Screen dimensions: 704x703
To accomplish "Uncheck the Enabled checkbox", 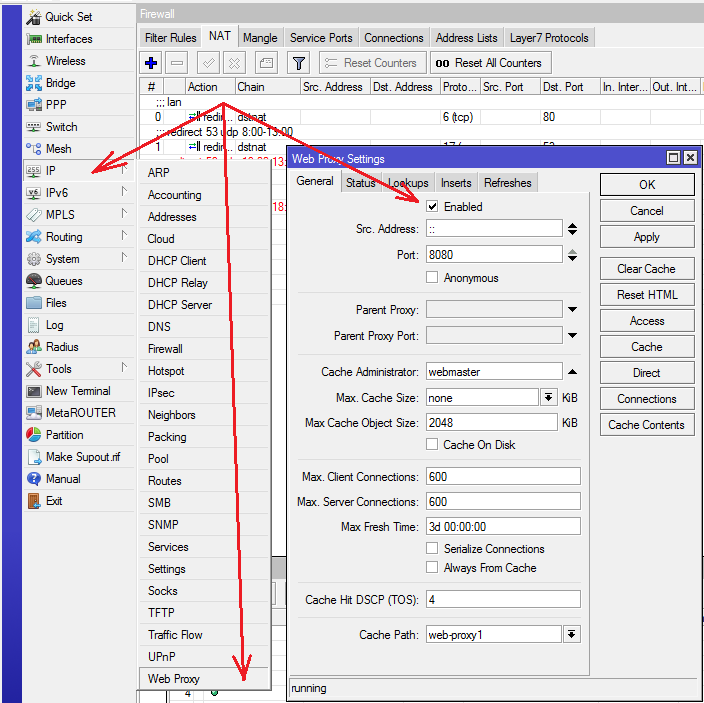I will point(432,207).
